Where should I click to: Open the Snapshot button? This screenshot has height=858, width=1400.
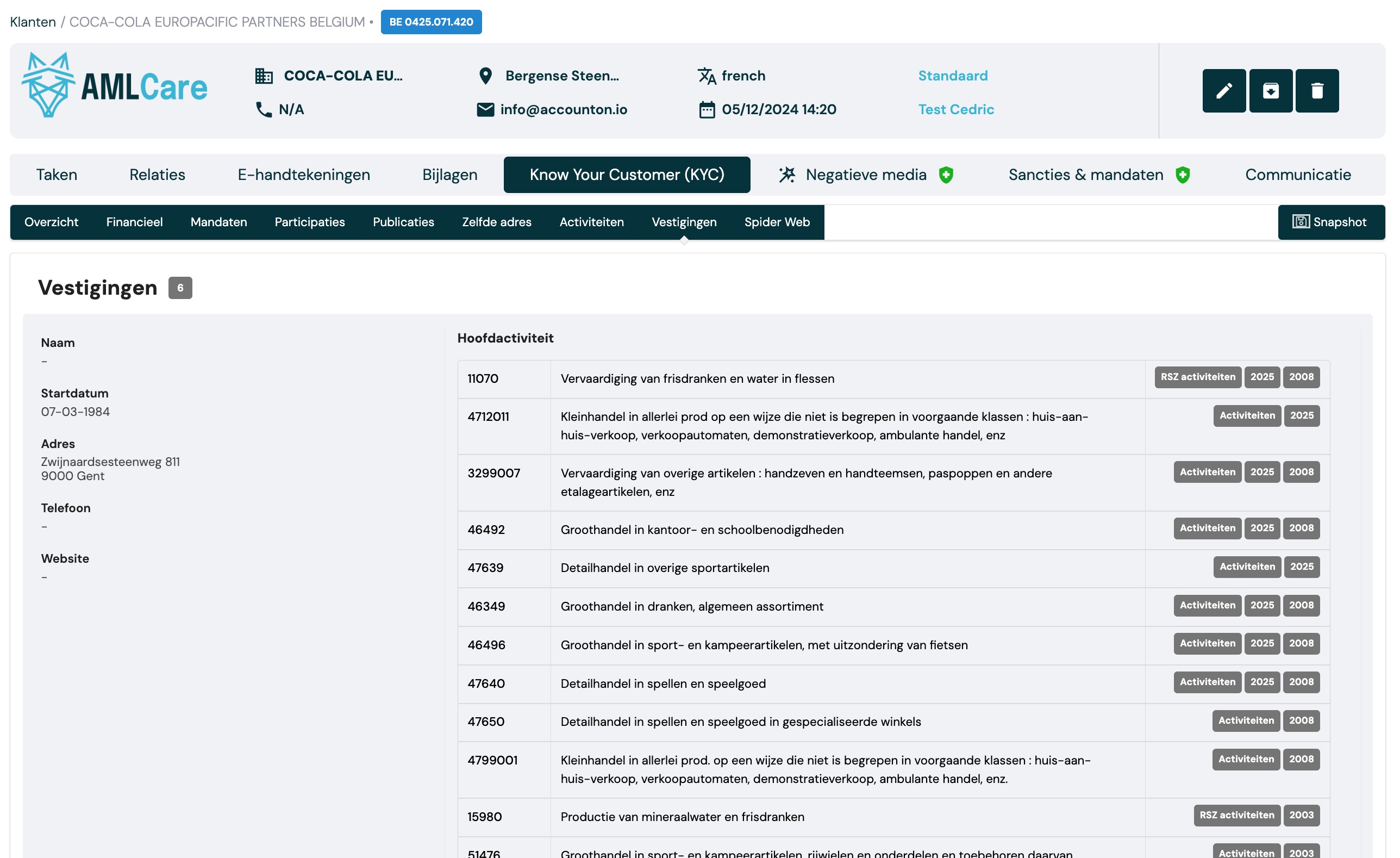(x=1330, y=222)
